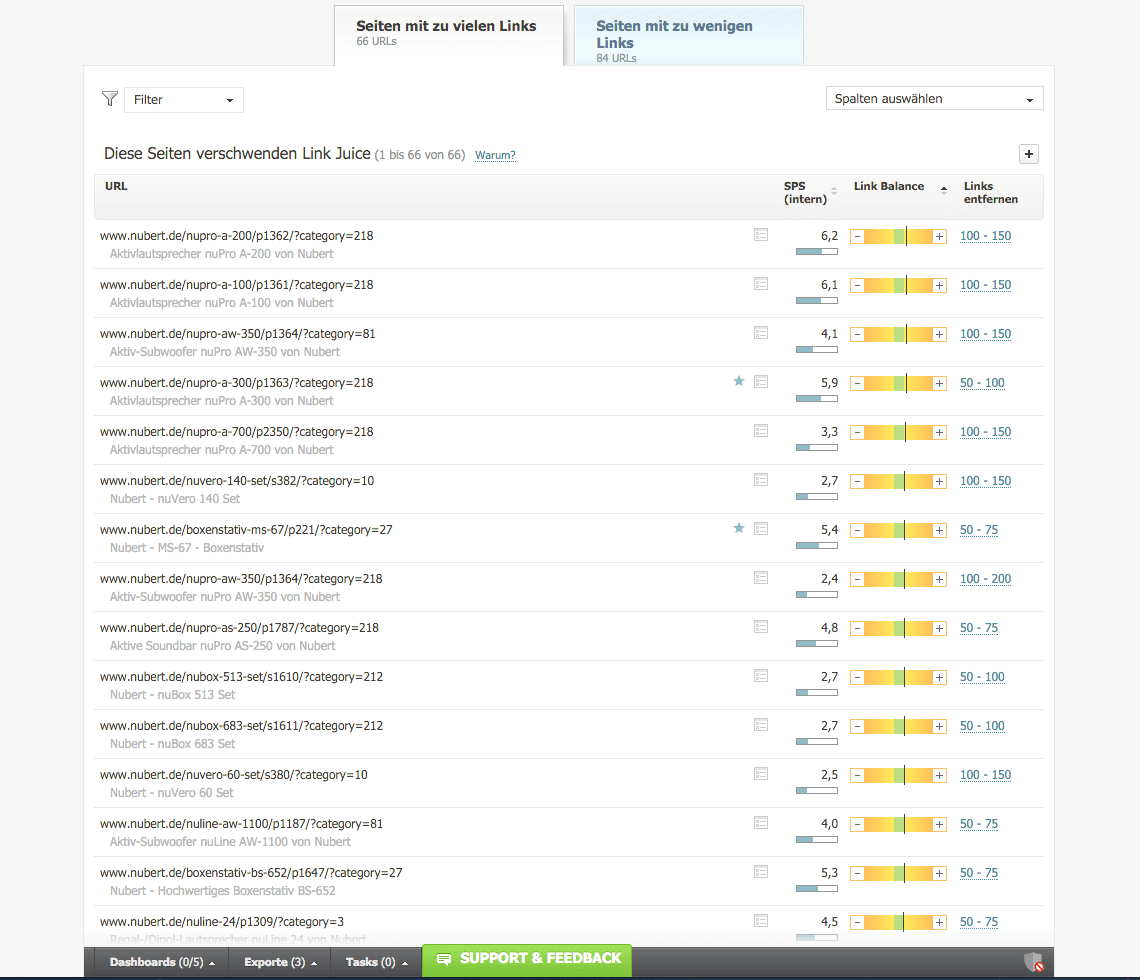Open Spalten auswählen dropdown
1140x980 pixels.
[x=934, y=98]
